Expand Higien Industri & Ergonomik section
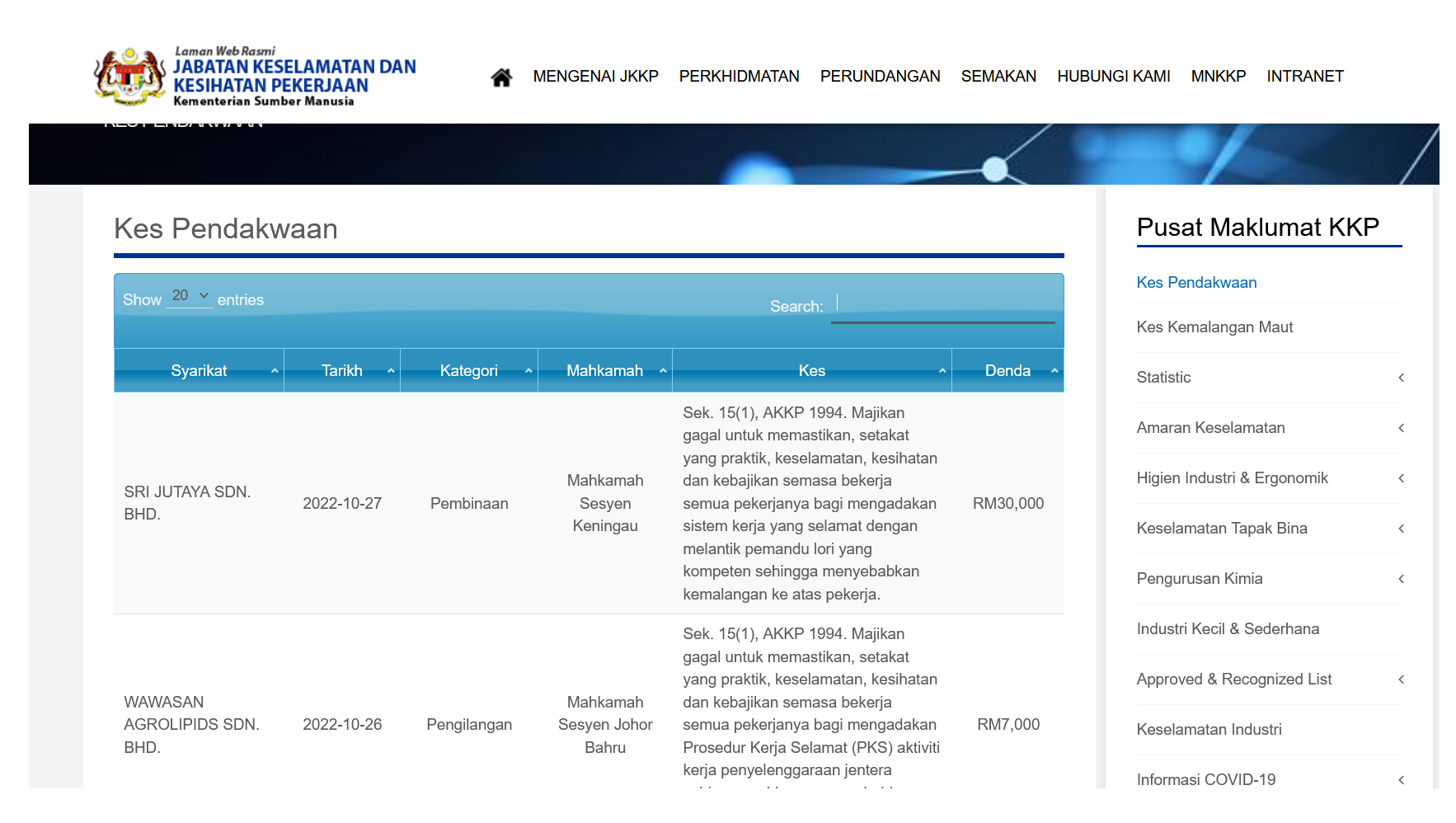Viewport: 1456px width, 823px height. (1400, 478)
